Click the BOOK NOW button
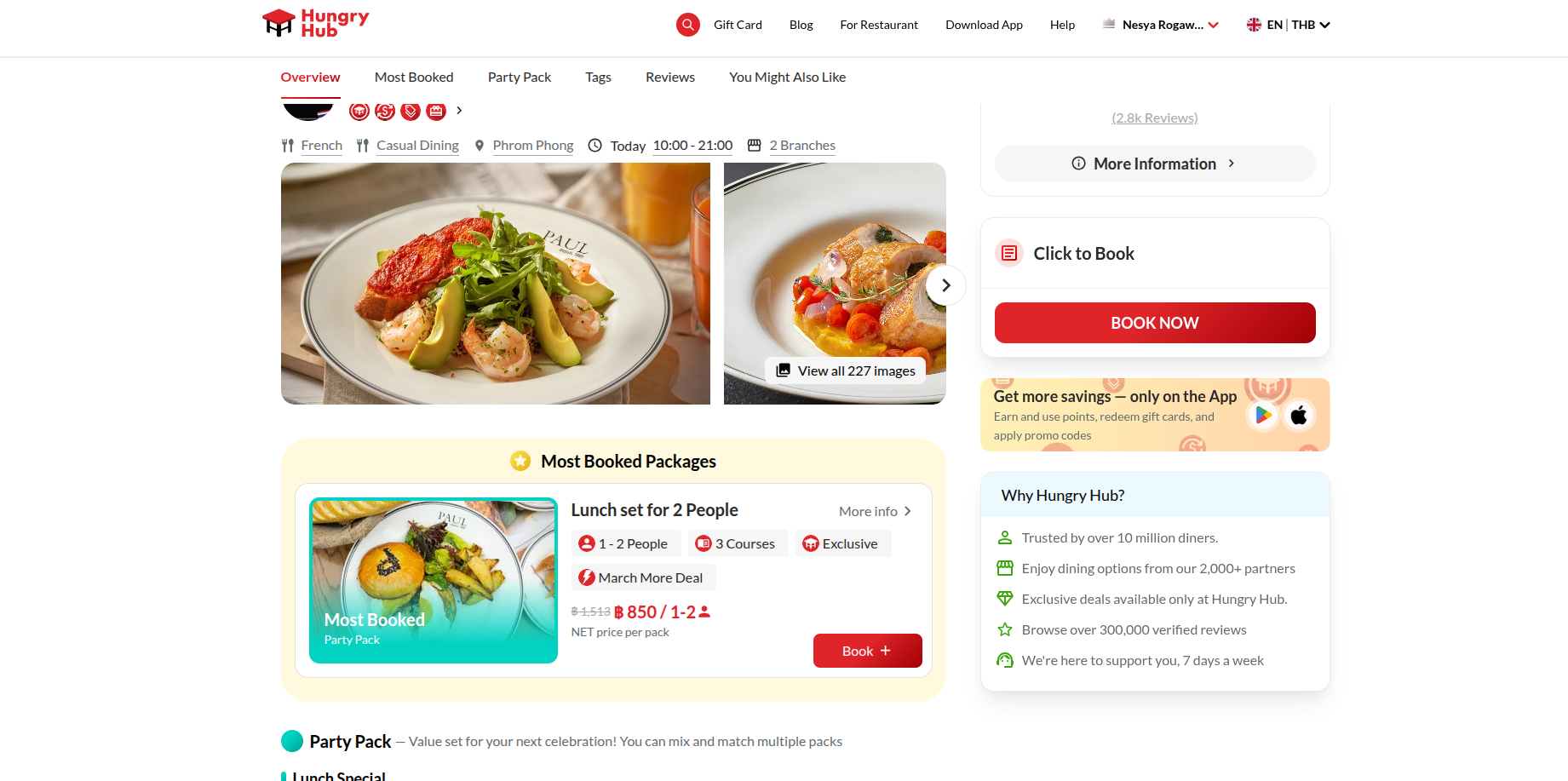This screenshot has height=781, width=1568. tap(1155, 323)
